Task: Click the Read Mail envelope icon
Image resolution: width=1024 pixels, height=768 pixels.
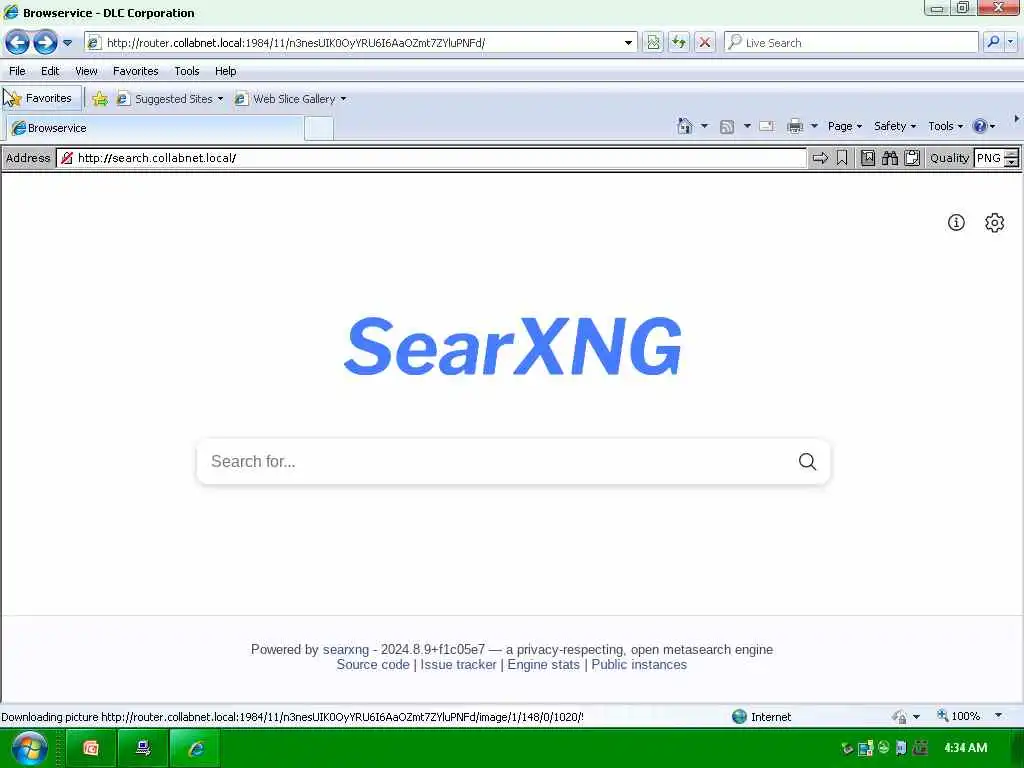Action: pyautogui.click(x=767, y=126)
